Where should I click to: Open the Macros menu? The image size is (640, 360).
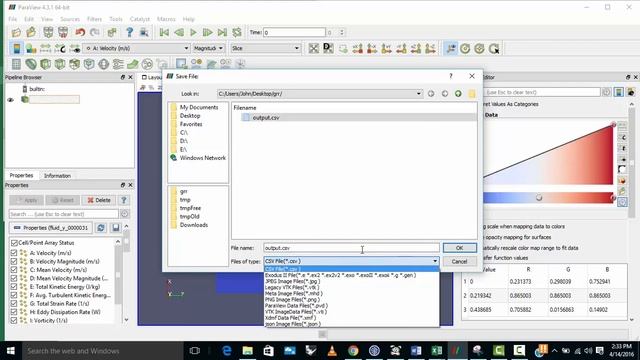tap(166, 19)
